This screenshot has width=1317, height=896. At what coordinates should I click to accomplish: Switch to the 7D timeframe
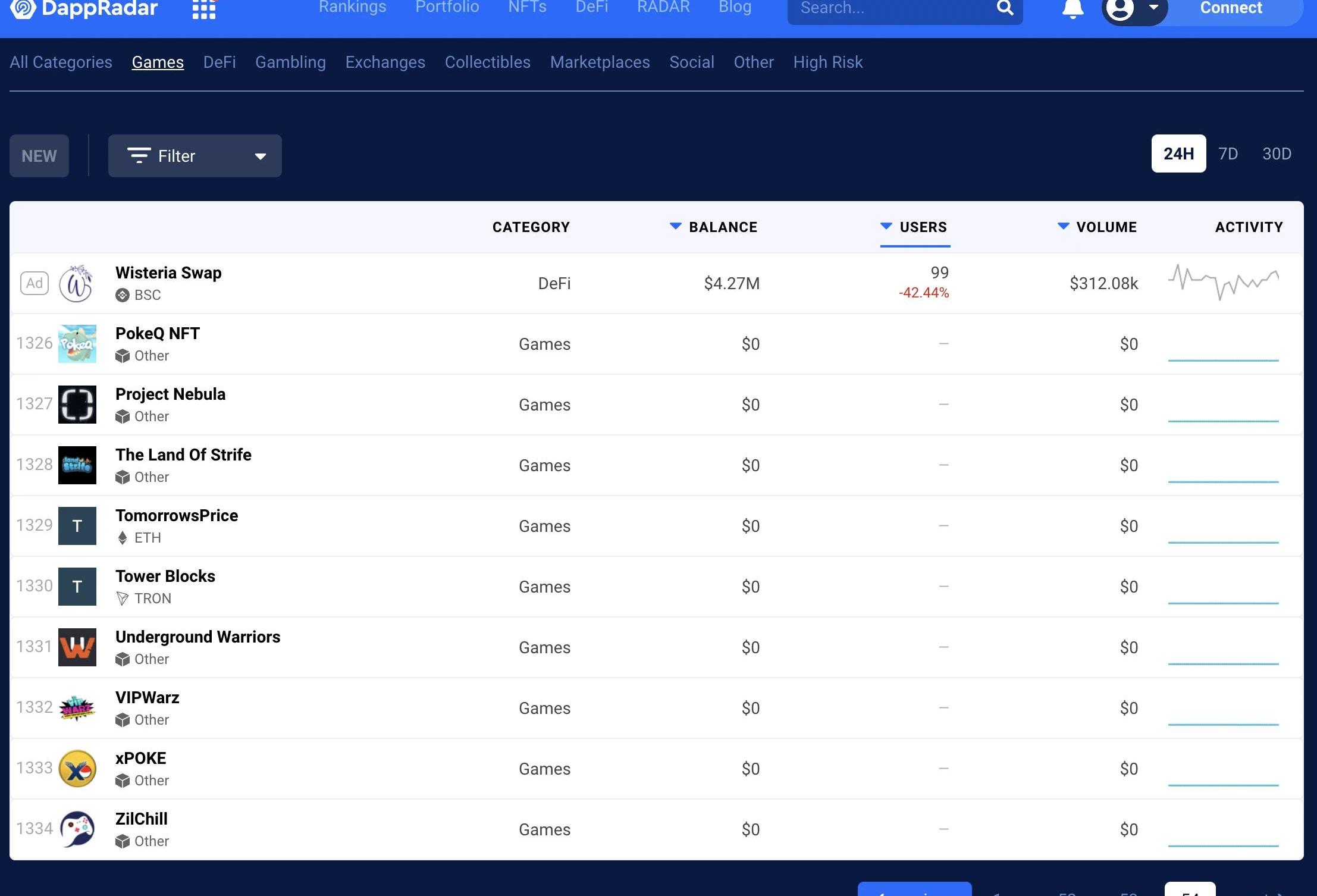click(x=1228, y=153)
